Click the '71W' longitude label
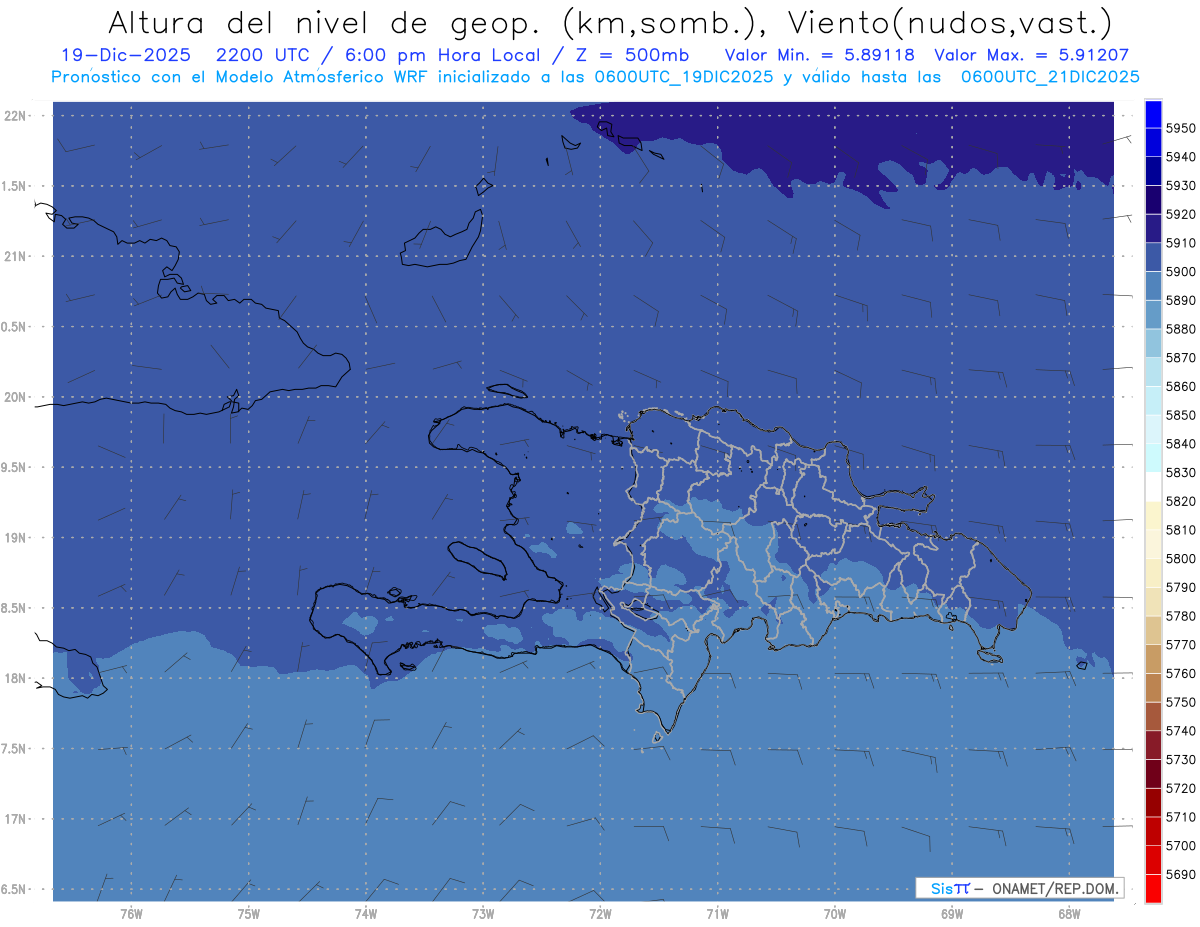This screenshot has height=927, width=1200. 717,914
